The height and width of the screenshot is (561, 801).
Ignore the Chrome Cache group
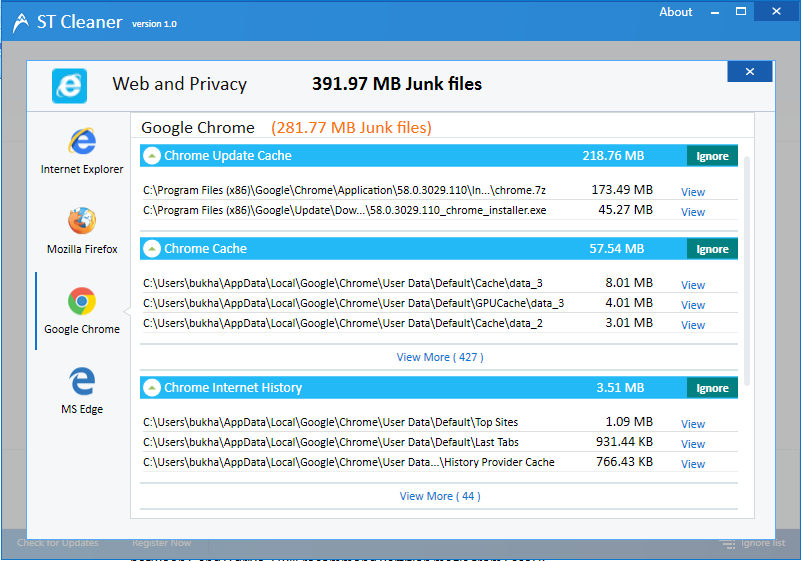[x=712, y=249]
